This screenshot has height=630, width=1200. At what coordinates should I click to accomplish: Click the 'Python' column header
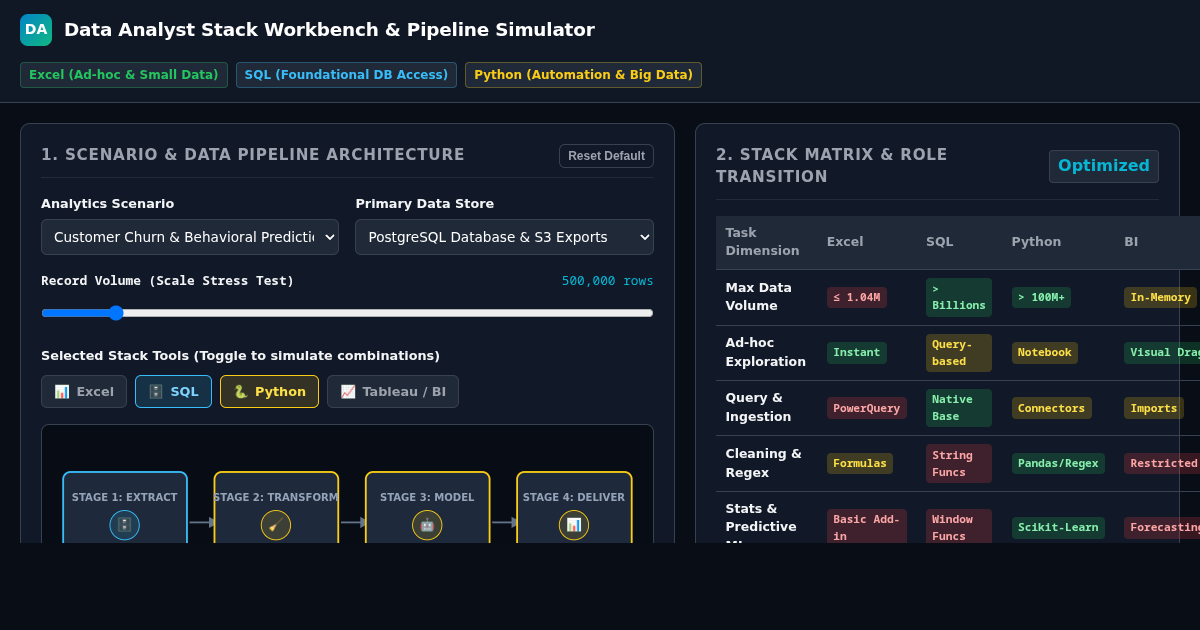point(1034,242)
